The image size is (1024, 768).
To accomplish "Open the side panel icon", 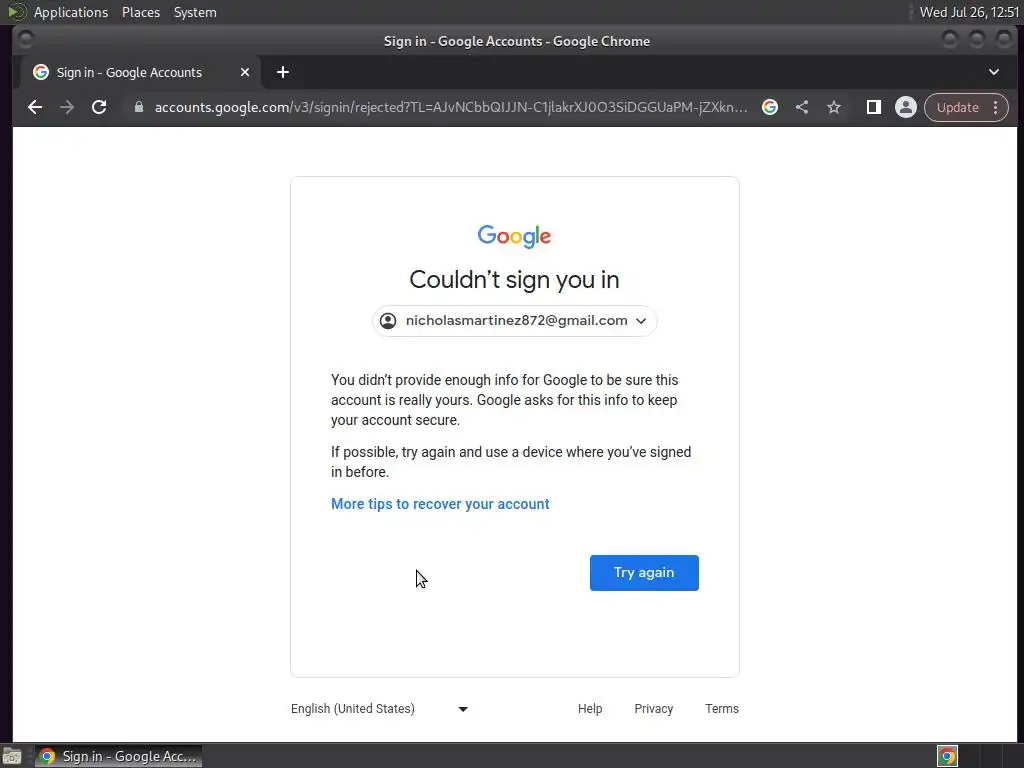I will click(x=874, y=107).
